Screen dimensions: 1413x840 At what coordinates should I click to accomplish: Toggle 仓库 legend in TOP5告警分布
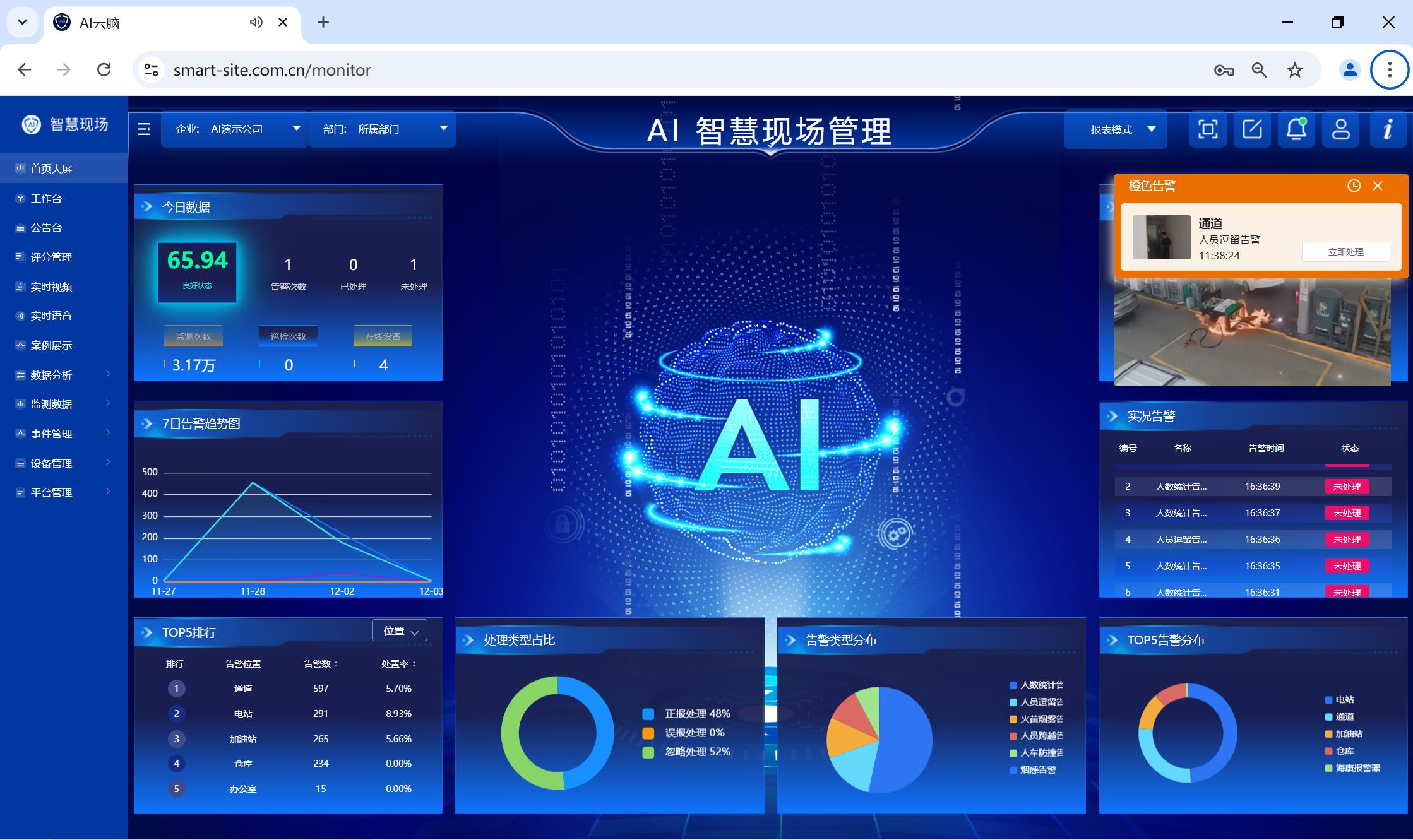1339,751
